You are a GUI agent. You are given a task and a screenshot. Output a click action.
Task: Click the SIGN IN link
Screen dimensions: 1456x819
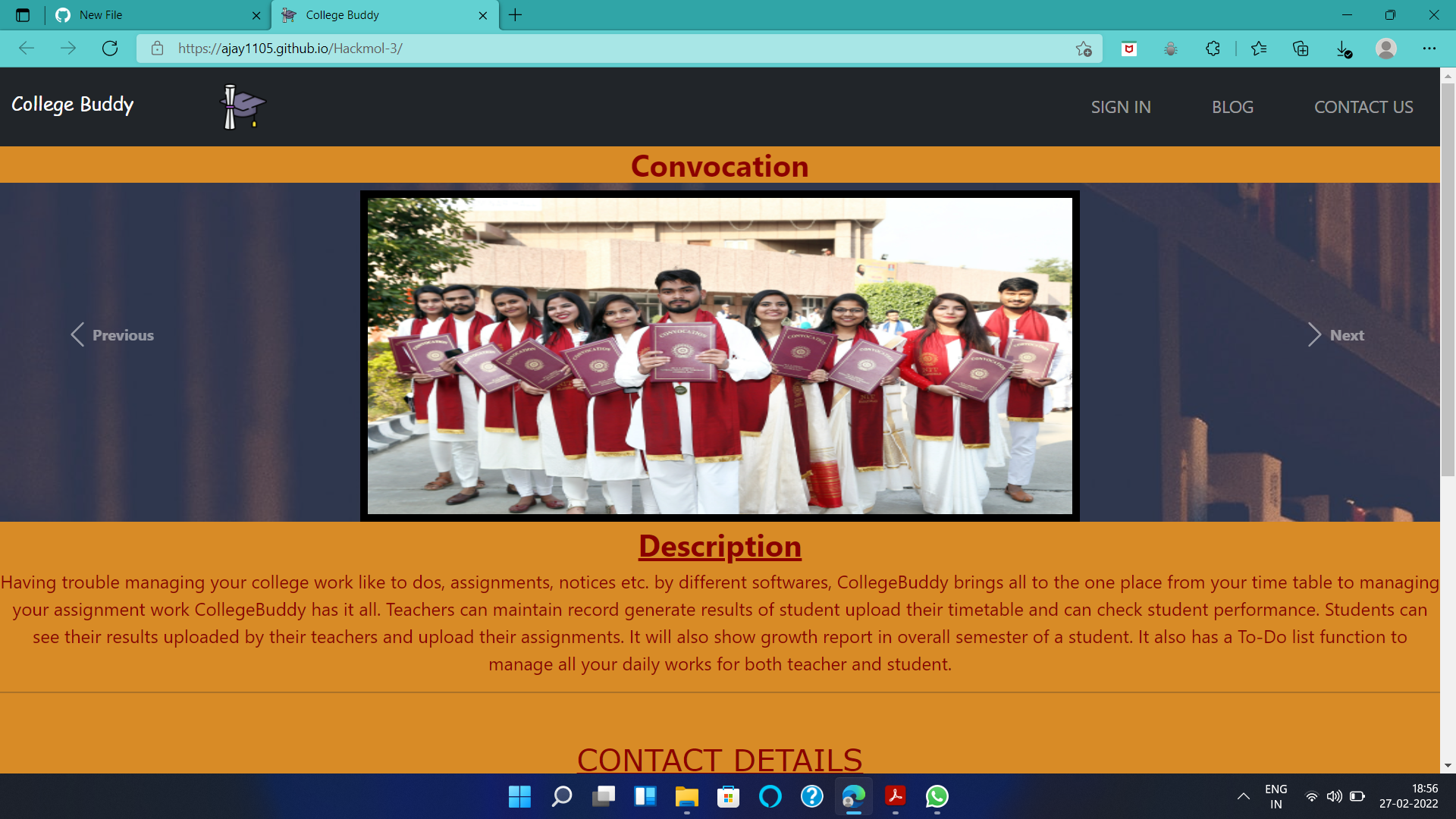tap(1120, 107)
